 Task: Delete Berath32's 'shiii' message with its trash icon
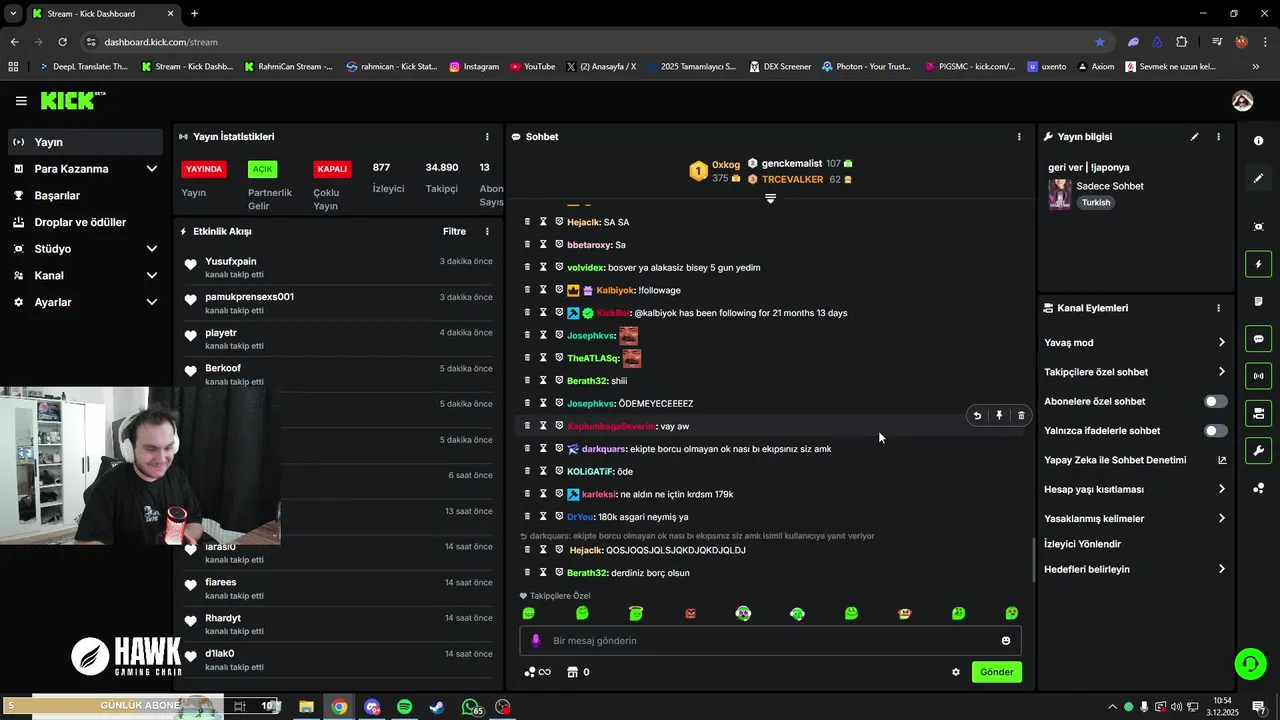tap(528, 381)
